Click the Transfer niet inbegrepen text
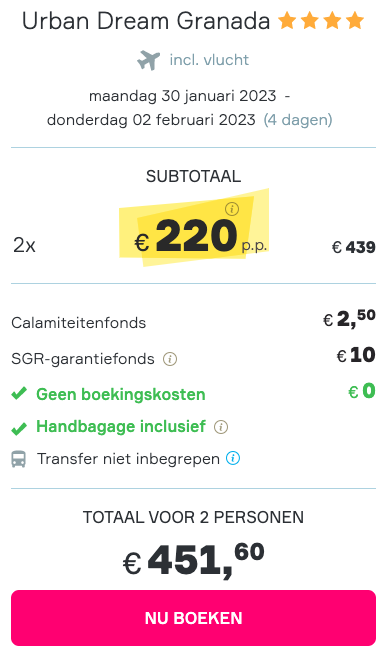389x663 pixels. coord(128,459)
